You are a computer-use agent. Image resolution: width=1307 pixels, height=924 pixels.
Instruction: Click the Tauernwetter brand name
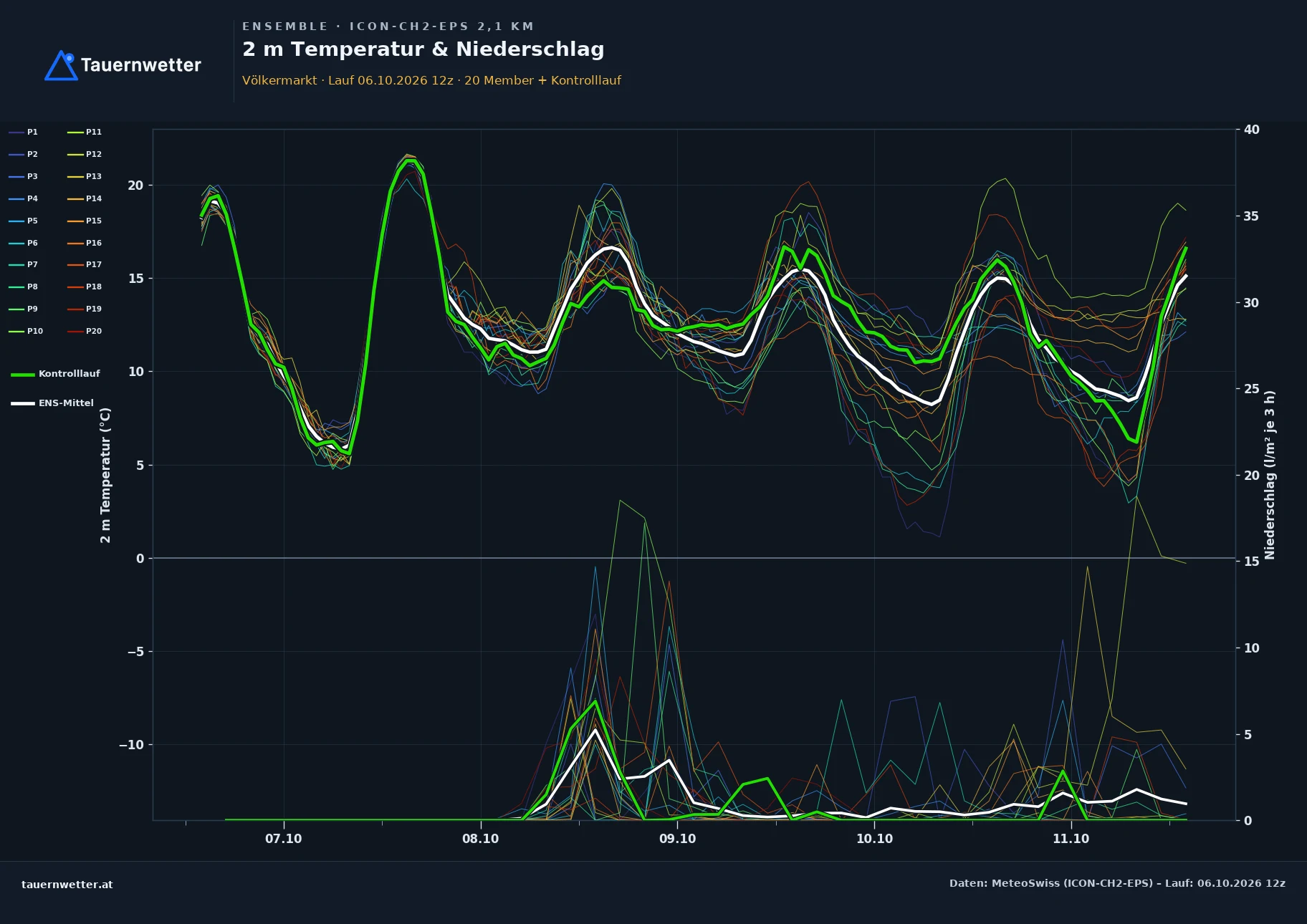pos(140,65)
